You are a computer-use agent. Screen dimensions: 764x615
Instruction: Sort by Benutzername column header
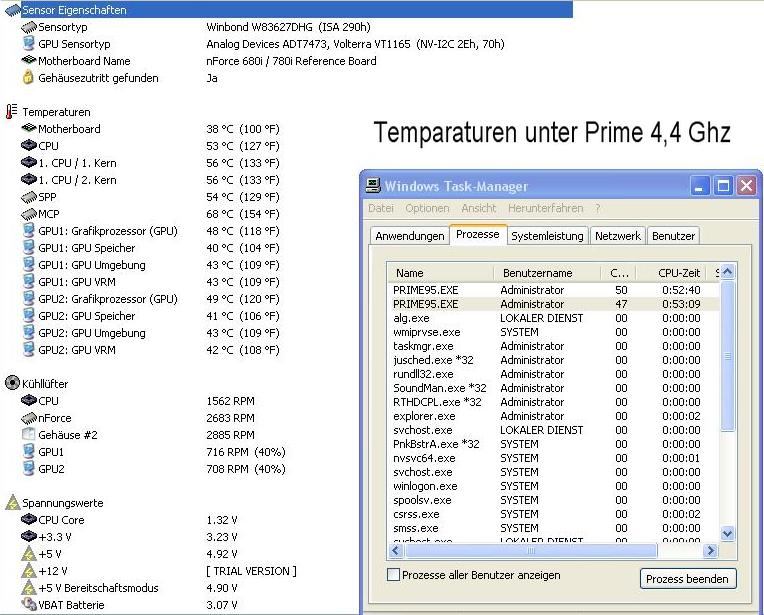(546, 273)
